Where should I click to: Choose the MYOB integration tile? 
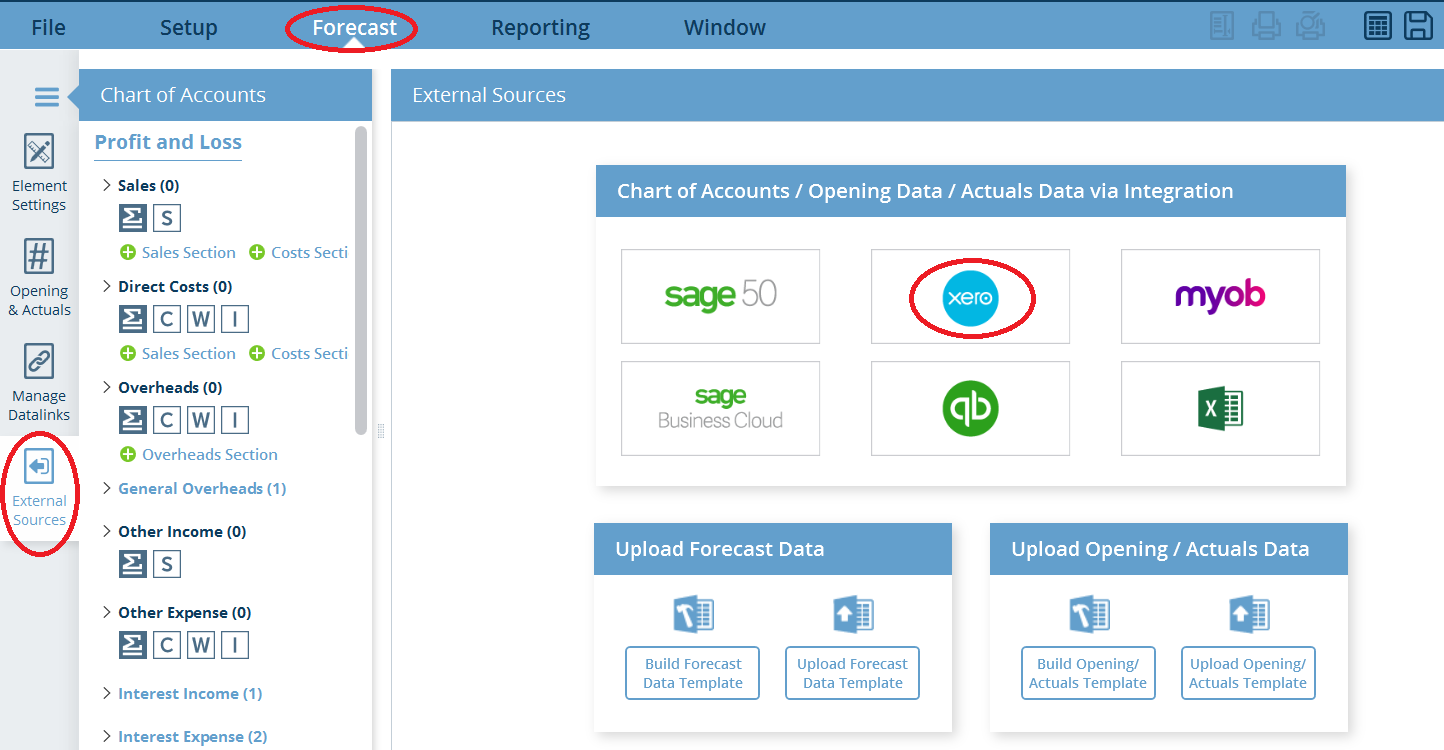tap(1220, 296)
